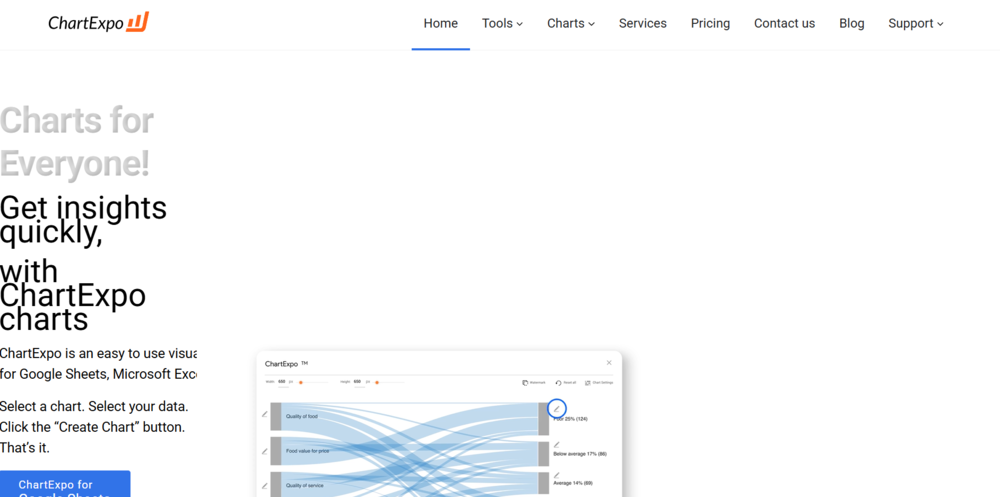Visit the Blog page
The height and width of the screenshot is (497, 1000).
(x=851, y=24)
